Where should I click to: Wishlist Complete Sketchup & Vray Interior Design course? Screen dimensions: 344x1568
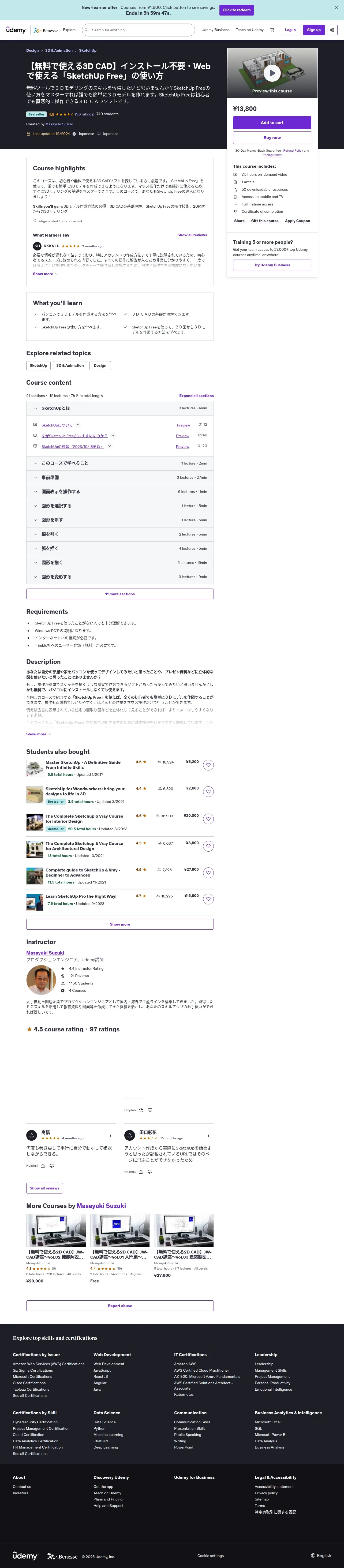(x=208, y=819)
